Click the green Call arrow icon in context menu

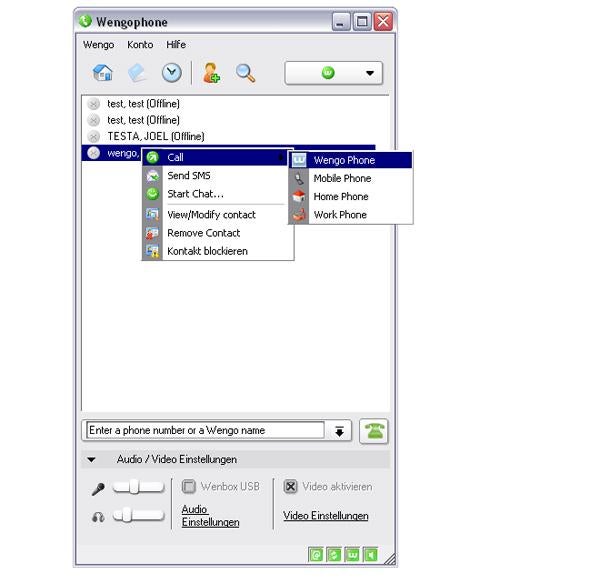(152, 157)
